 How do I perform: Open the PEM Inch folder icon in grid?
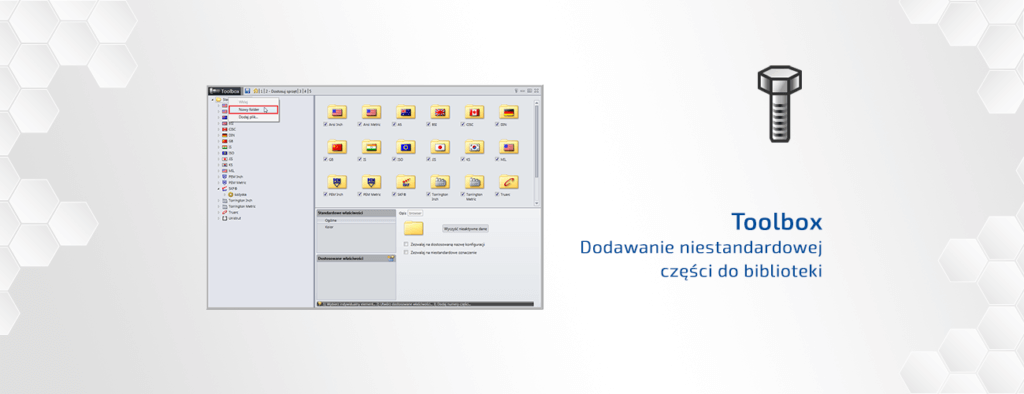pos(337,182)
